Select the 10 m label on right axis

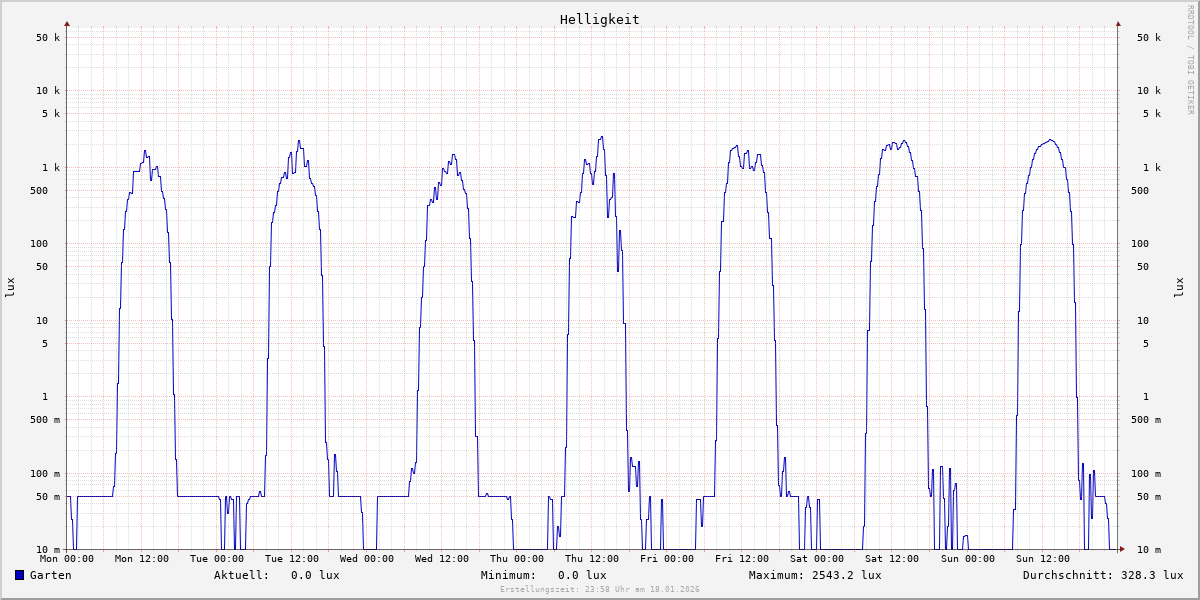(1149, 550)
